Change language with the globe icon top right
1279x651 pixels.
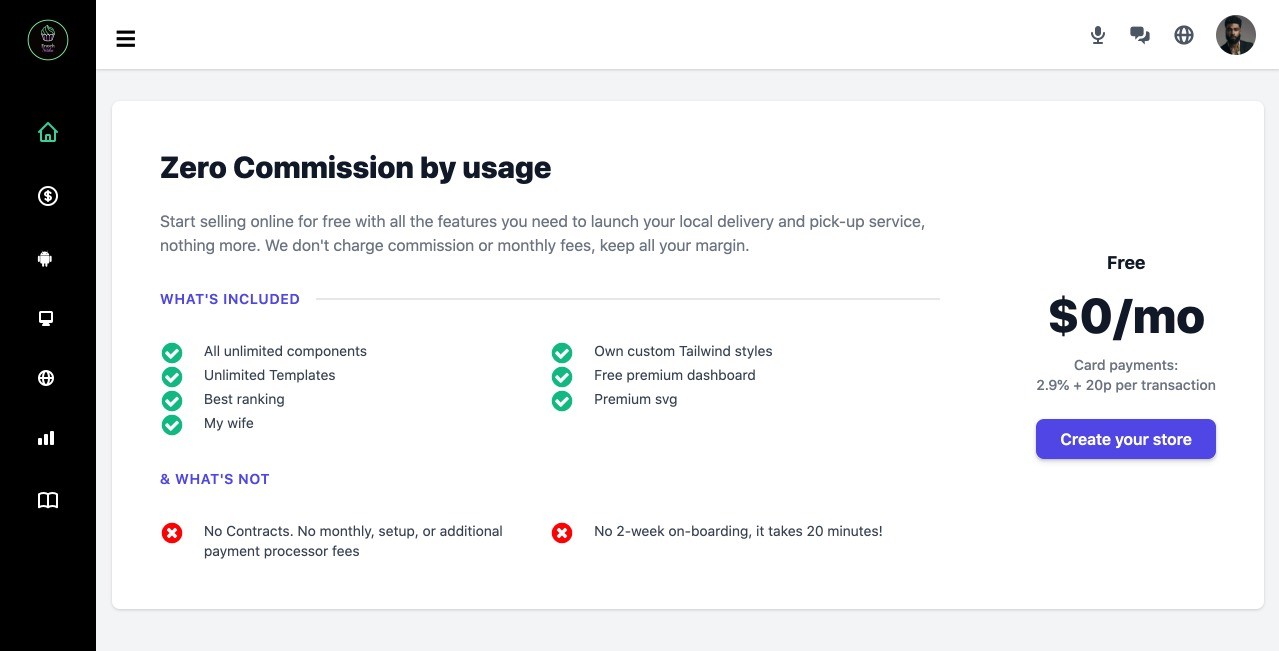tap(1183, 34)
